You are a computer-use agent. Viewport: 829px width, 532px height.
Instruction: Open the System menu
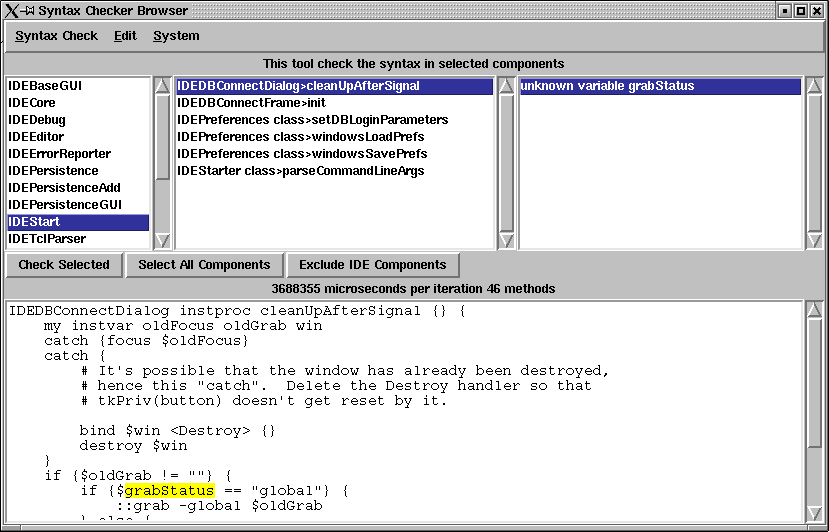(x=176, y=36)
